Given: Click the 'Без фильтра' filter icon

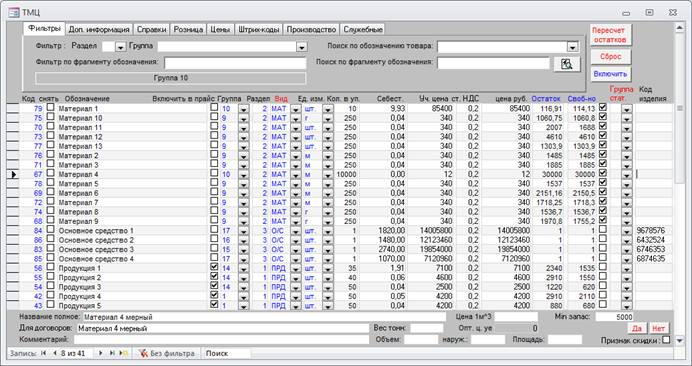Looking at the screenshot, I should (x=143, y=353).
